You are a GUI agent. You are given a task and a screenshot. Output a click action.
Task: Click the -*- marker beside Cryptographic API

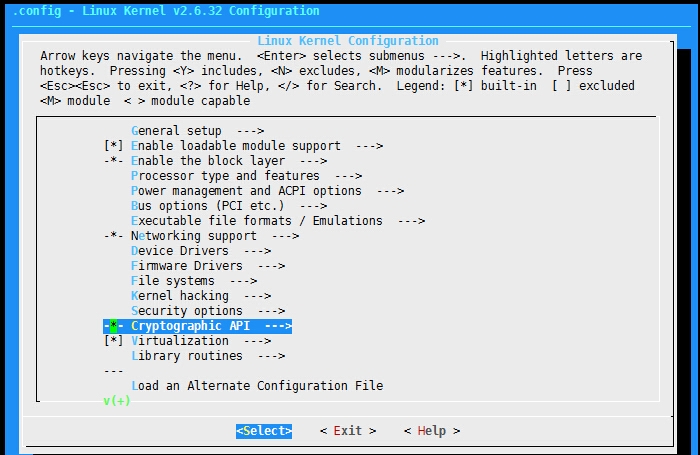click(x=113, y=326)
